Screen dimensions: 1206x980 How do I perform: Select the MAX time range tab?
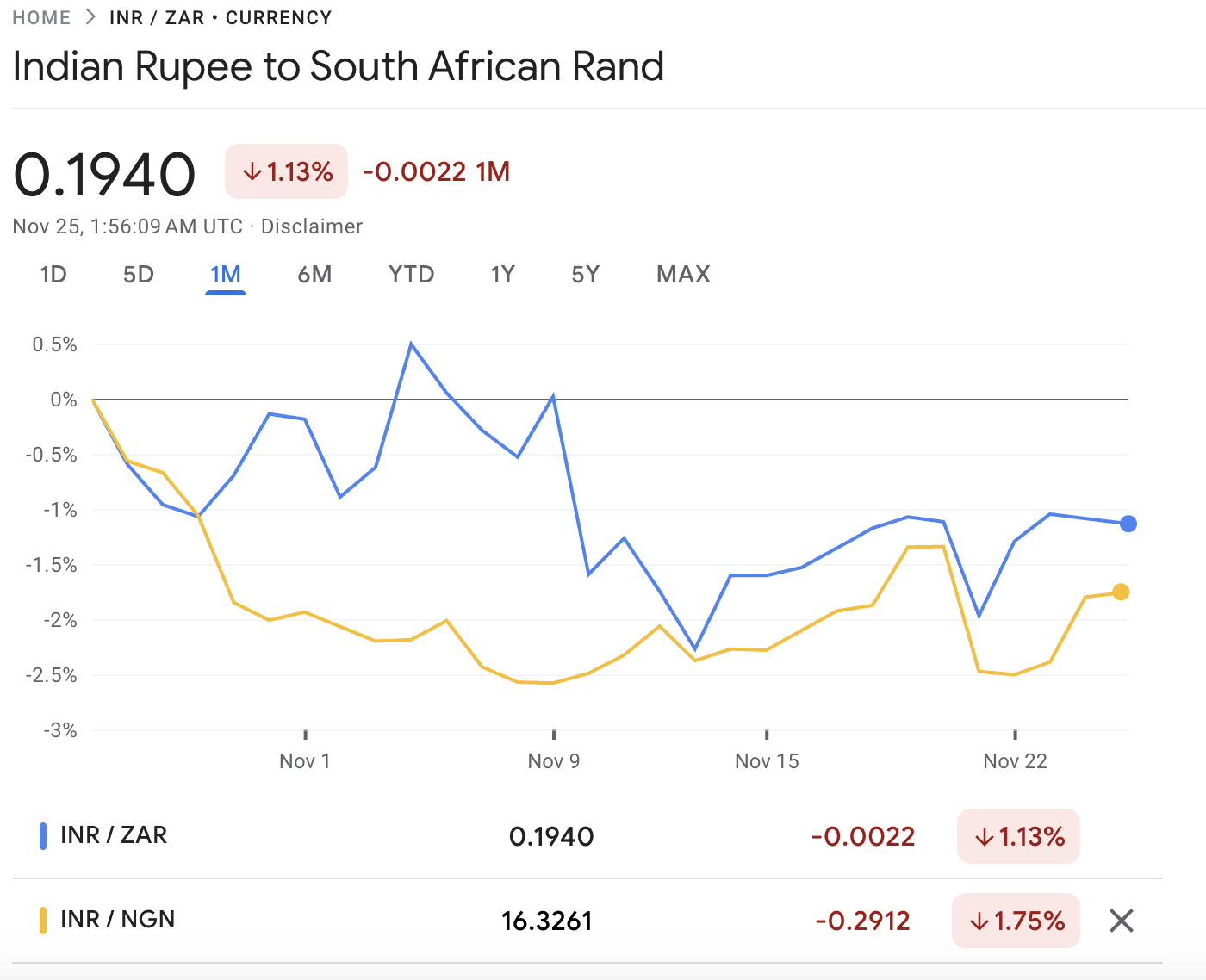coord(683,274)
